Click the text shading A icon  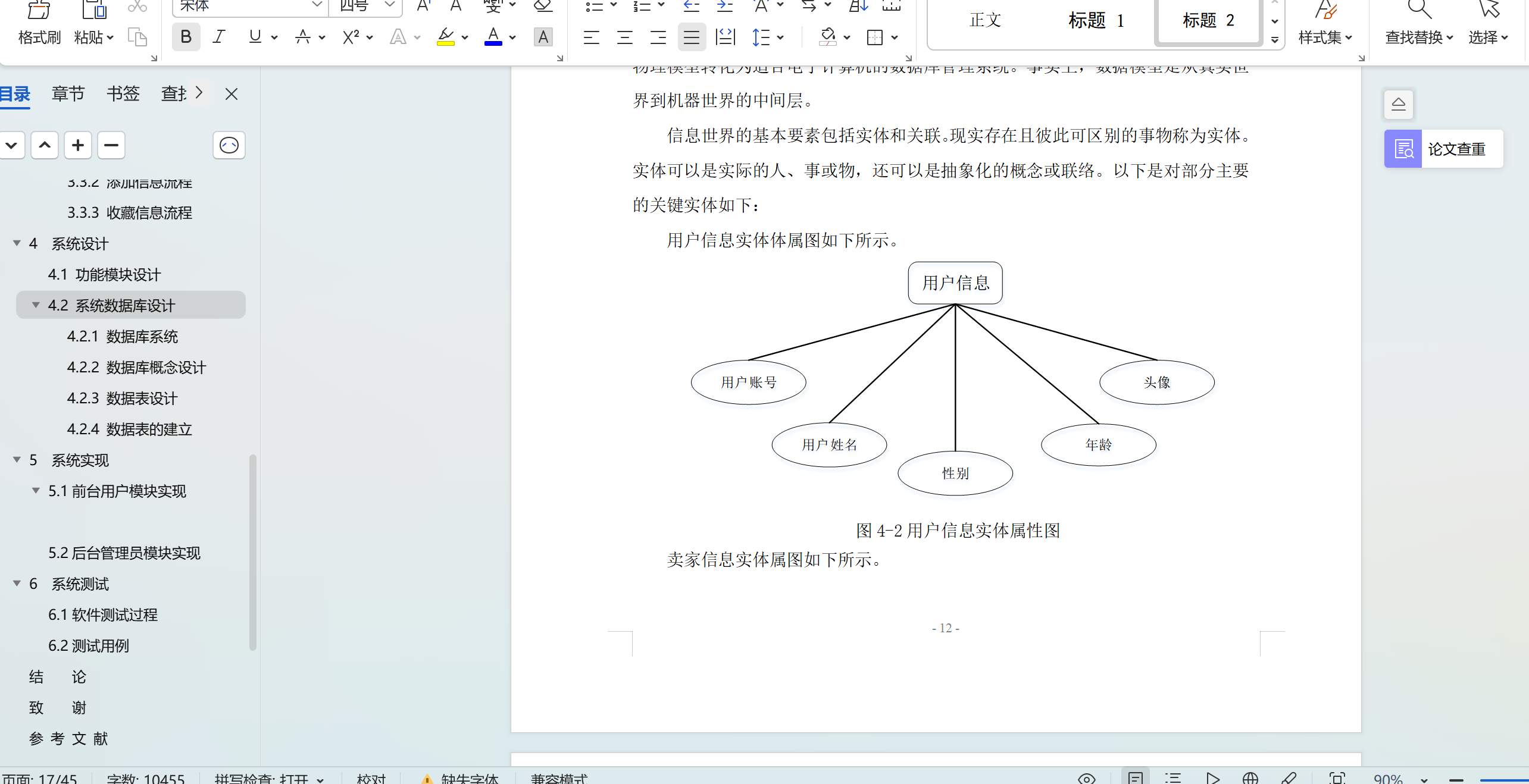pyautogui.click(x=543, y=37)
